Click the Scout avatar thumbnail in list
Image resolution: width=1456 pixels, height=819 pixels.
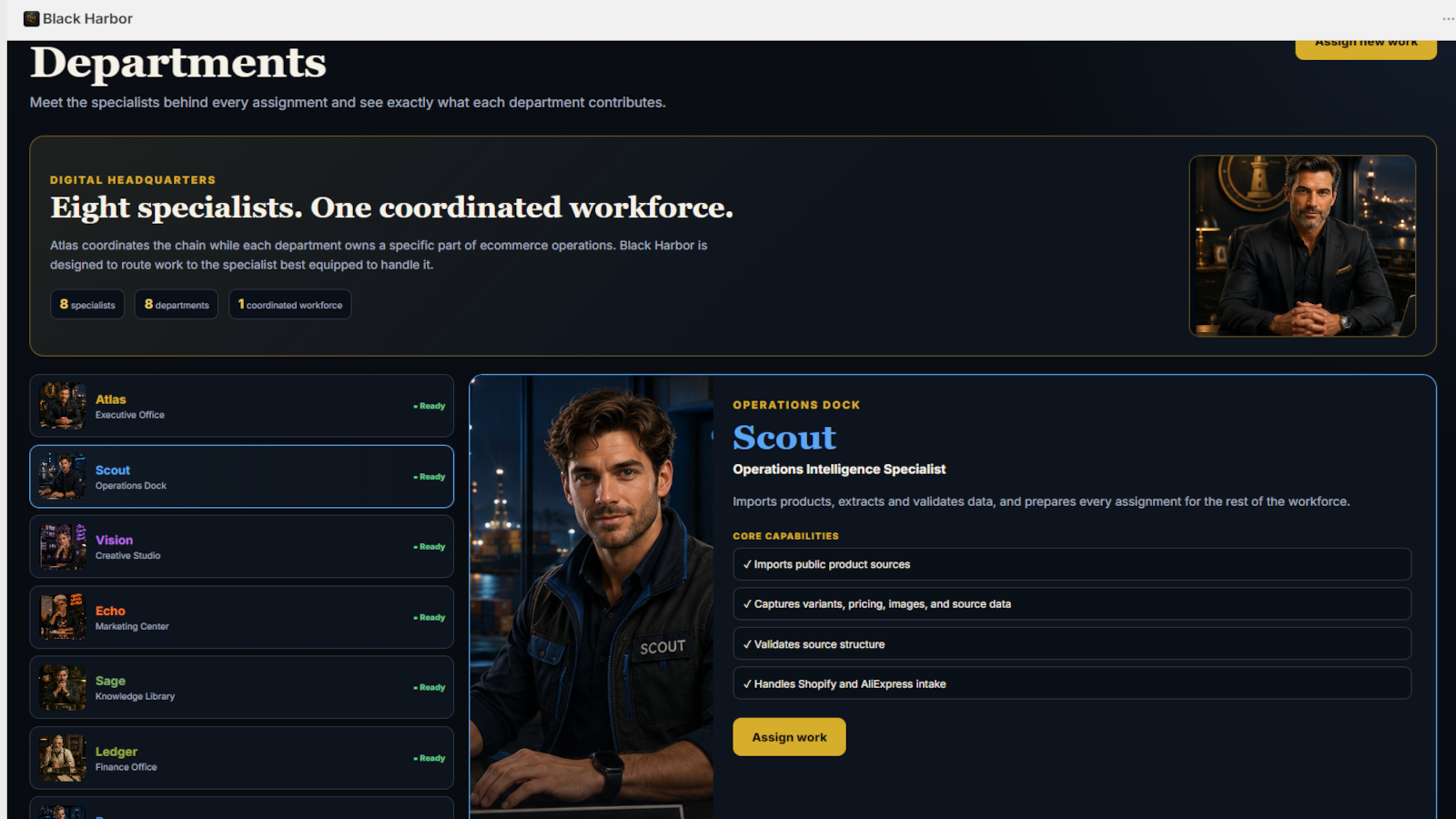63,477
